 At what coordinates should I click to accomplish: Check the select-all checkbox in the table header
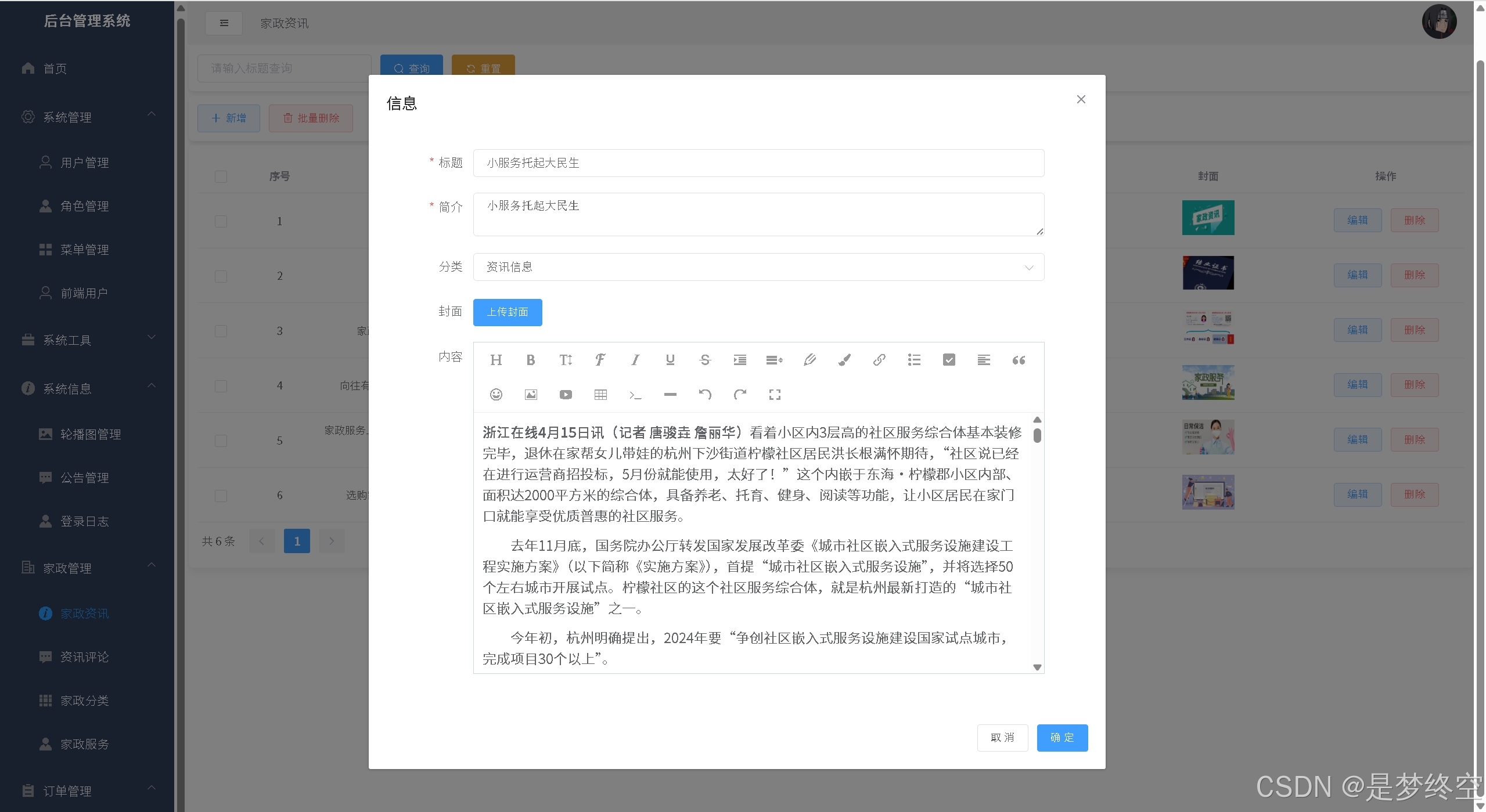coord(221,176)
